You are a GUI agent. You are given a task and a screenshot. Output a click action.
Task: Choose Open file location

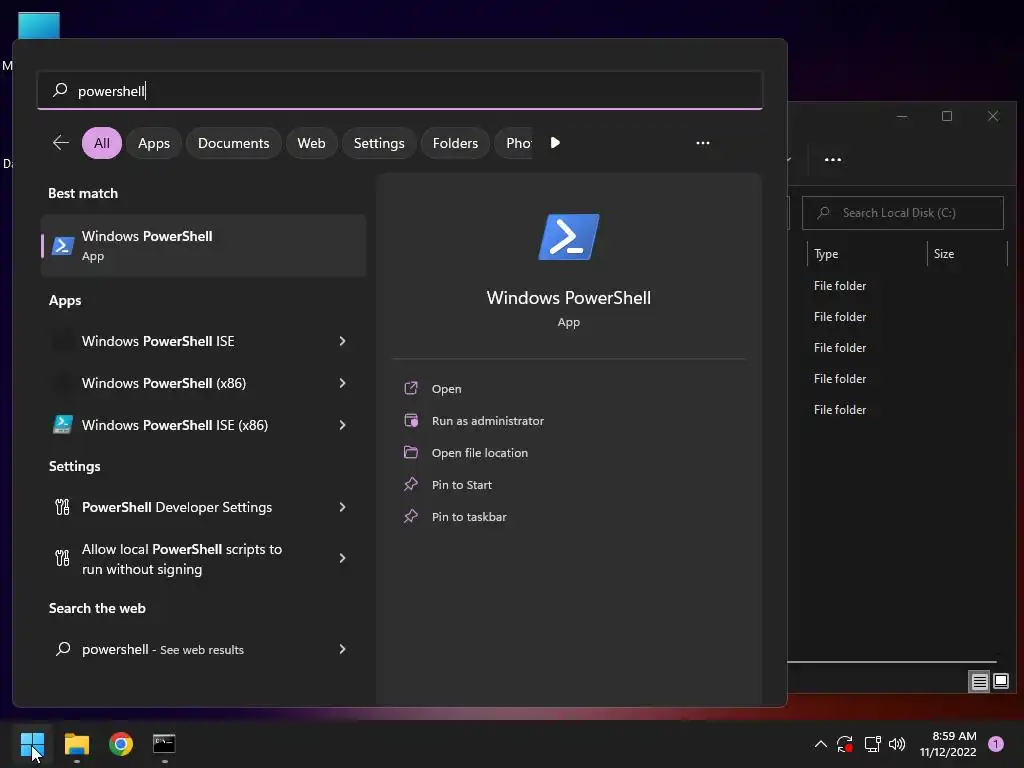pos(480,453)
